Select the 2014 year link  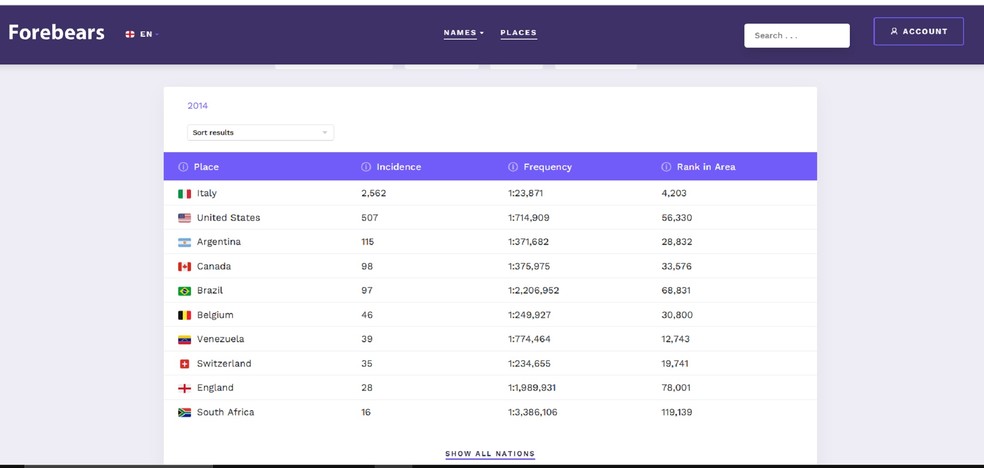[x=197, y=106]
